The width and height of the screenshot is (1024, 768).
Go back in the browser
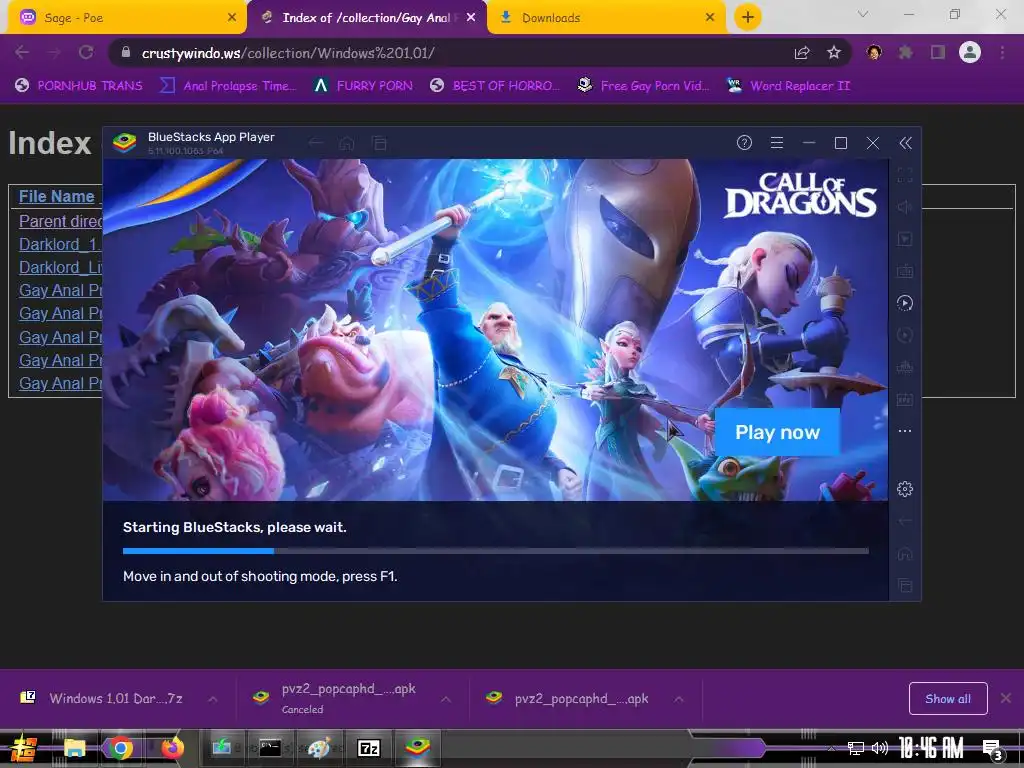(x=22, y=52)
